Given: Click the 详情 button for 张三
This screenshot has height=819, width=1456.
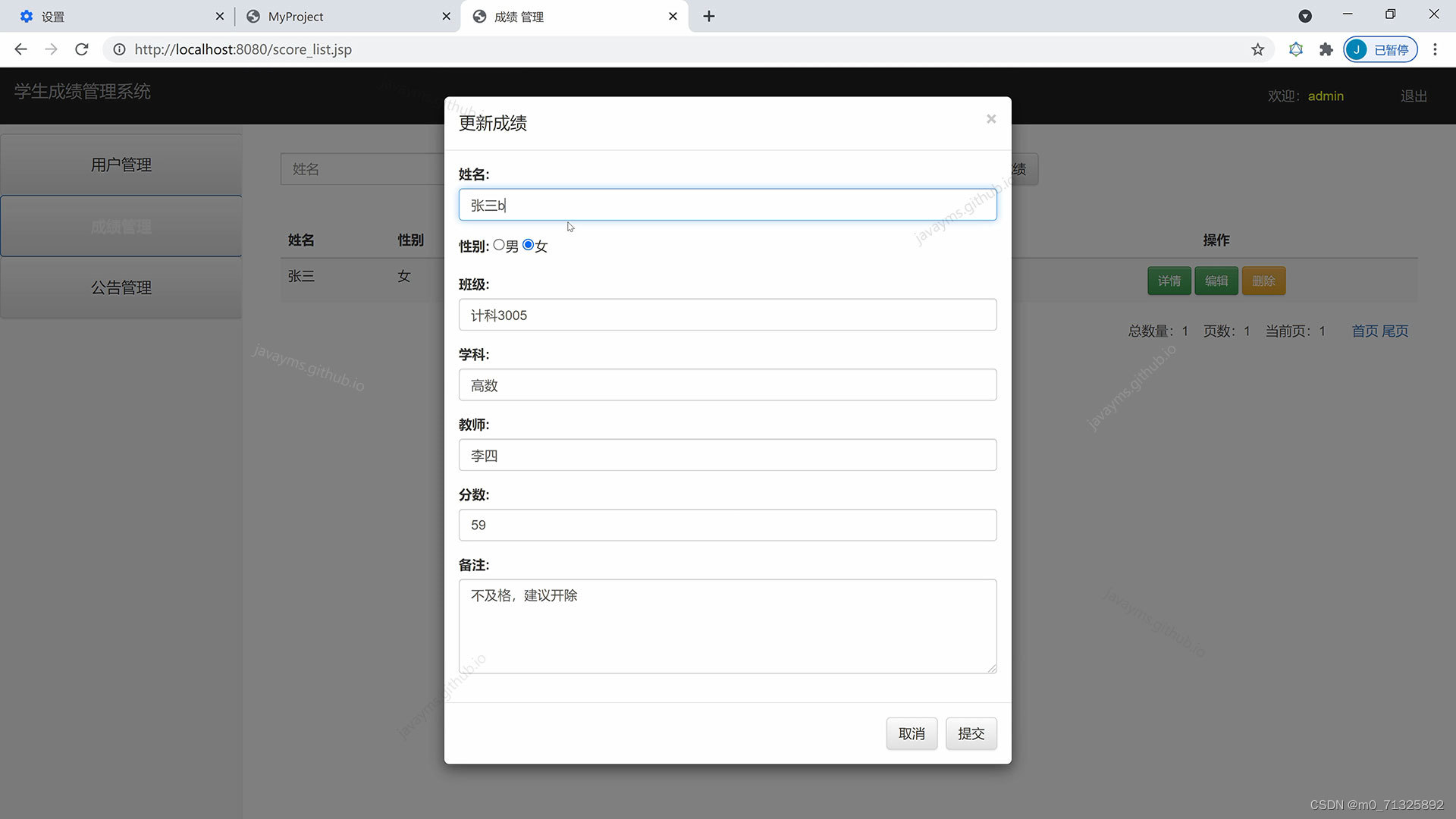Looking at the screenshot, I should (x=1169, y=281).
